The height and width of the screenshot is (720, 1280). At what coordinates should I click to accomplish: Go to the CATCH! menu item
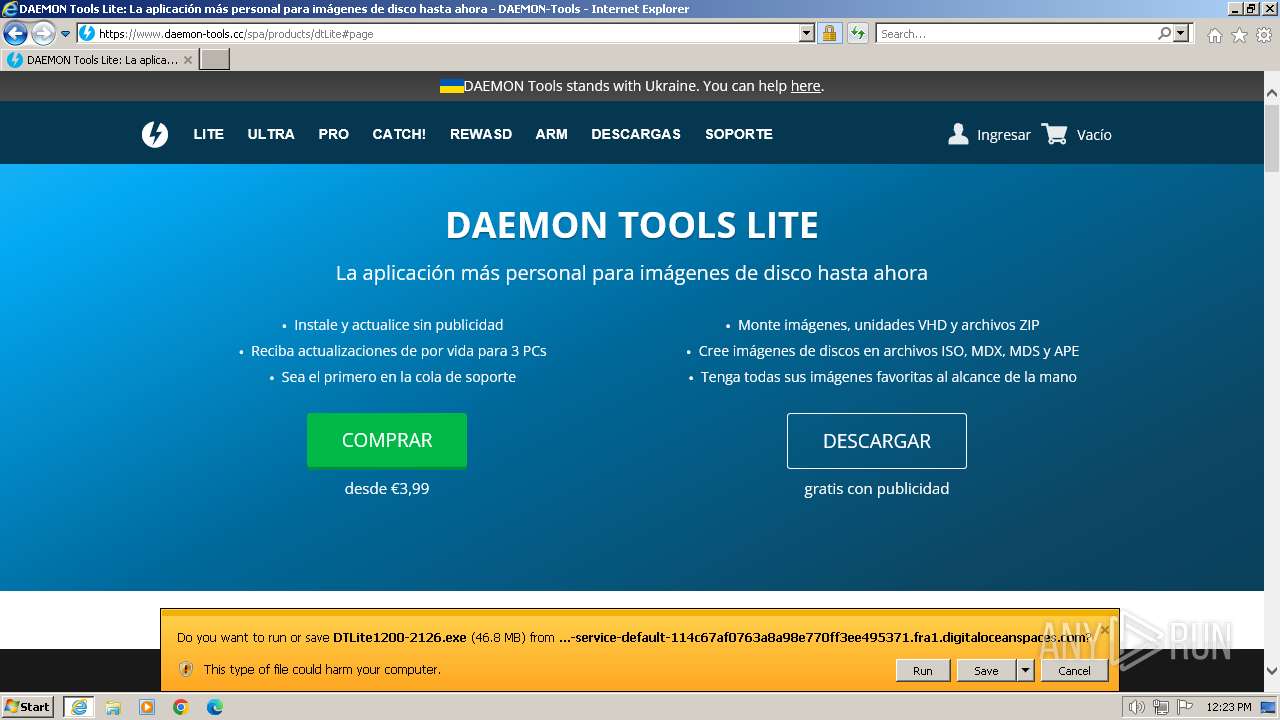coord(399,134)
